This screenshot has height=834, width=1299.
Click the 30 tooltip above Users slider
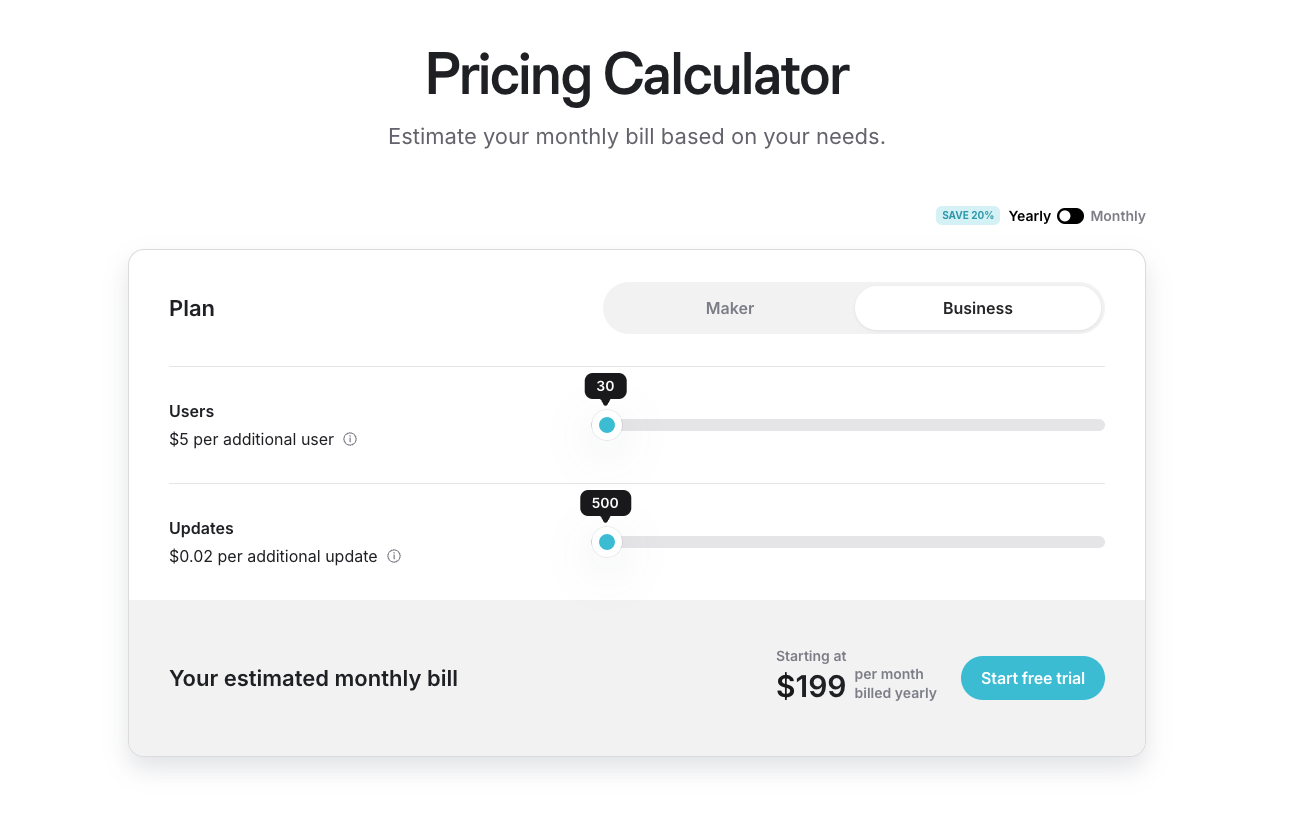(606, 386)
